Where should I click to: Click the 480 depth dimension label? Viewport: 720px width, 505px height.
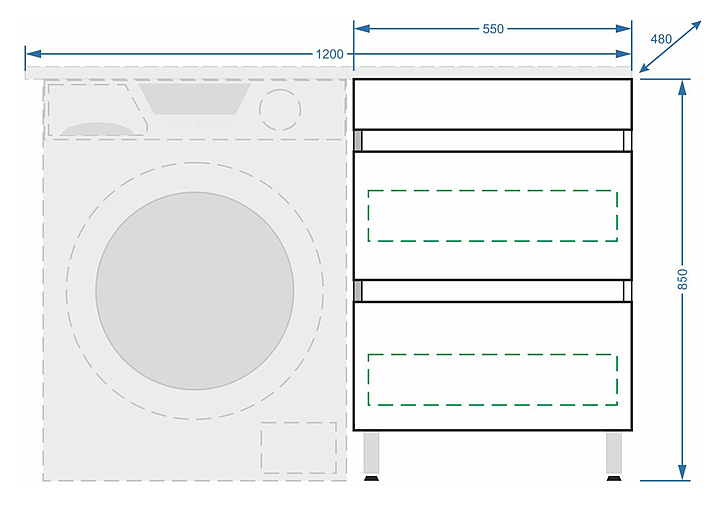click(x=661, y=39)
